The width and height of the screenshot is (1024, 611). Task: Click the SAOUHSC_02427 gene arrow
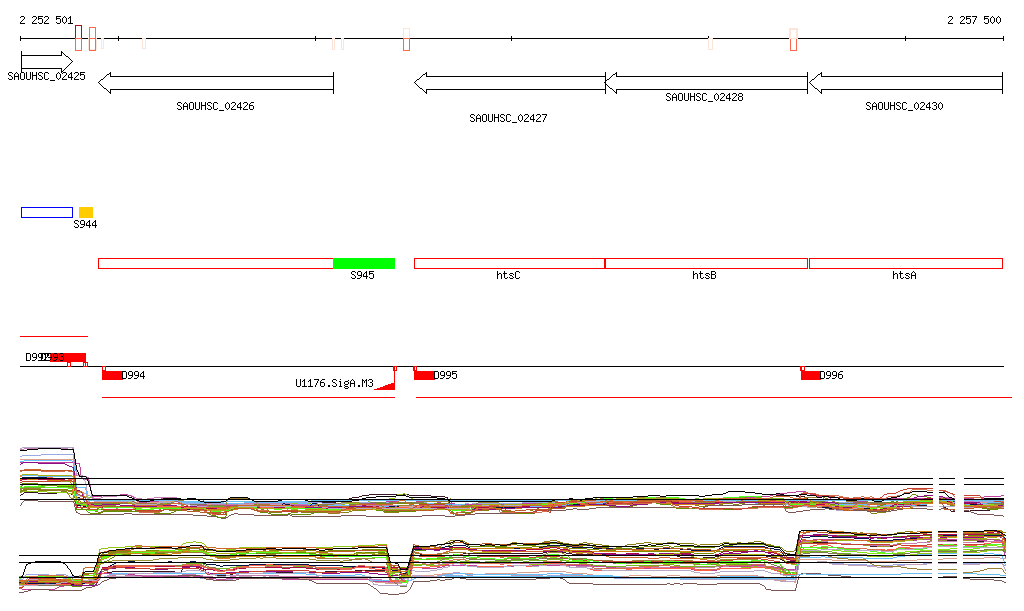(x=510, y=83)
